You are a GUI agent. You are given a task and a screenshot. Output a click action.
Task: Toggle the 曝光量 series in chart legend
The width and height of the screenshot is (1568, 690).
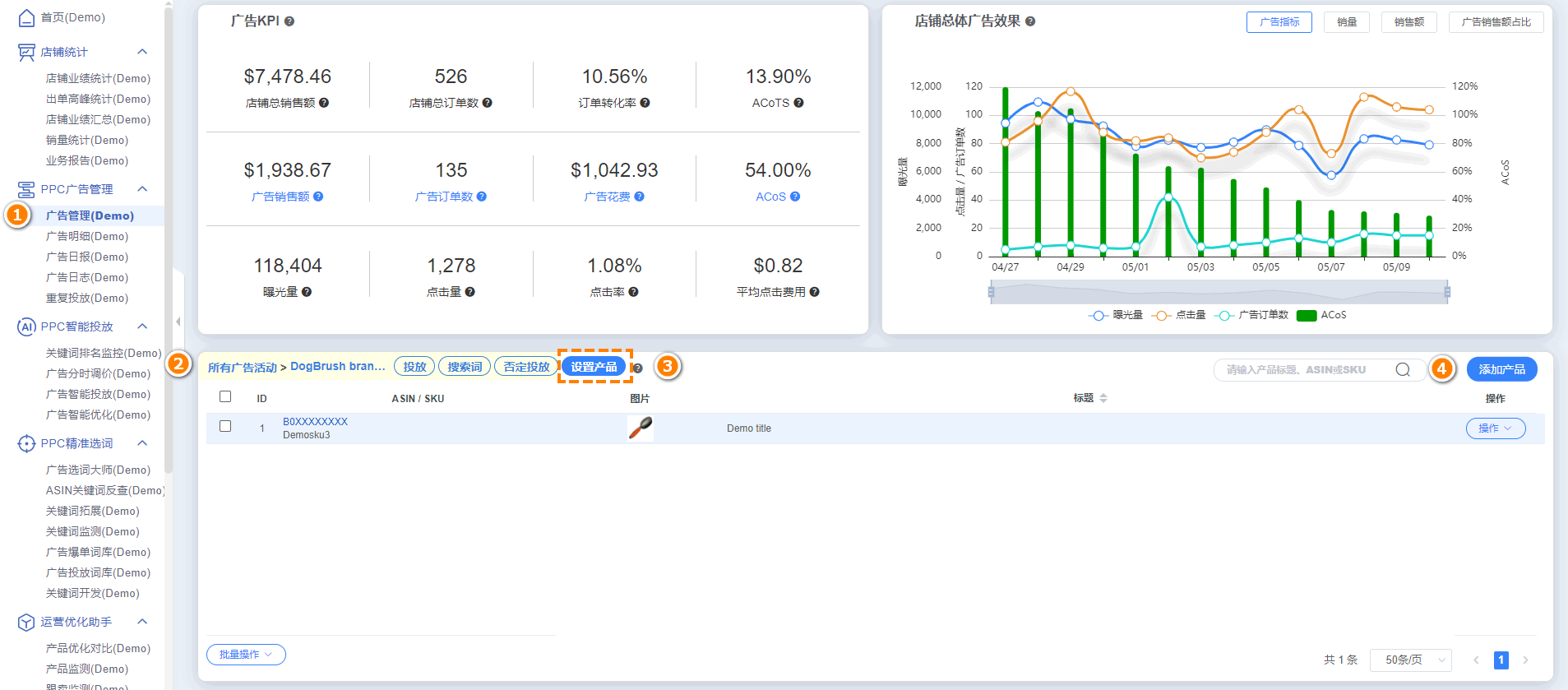1115,315
